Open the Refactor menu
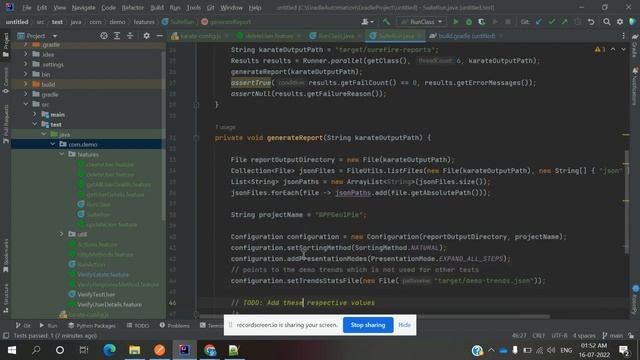 [x=133, y=8]
